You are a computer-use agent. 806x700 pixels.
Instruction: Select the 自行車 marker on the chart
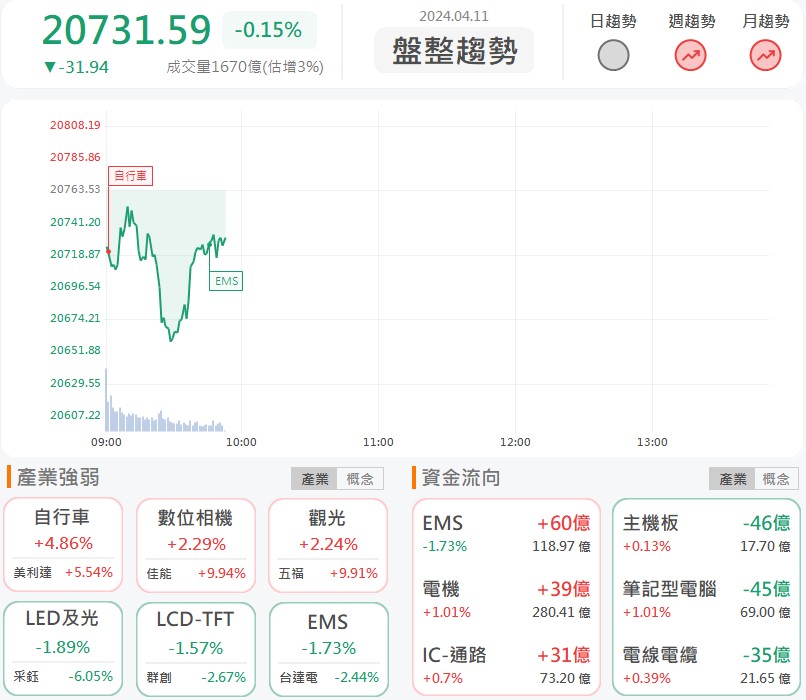[130, 175]
